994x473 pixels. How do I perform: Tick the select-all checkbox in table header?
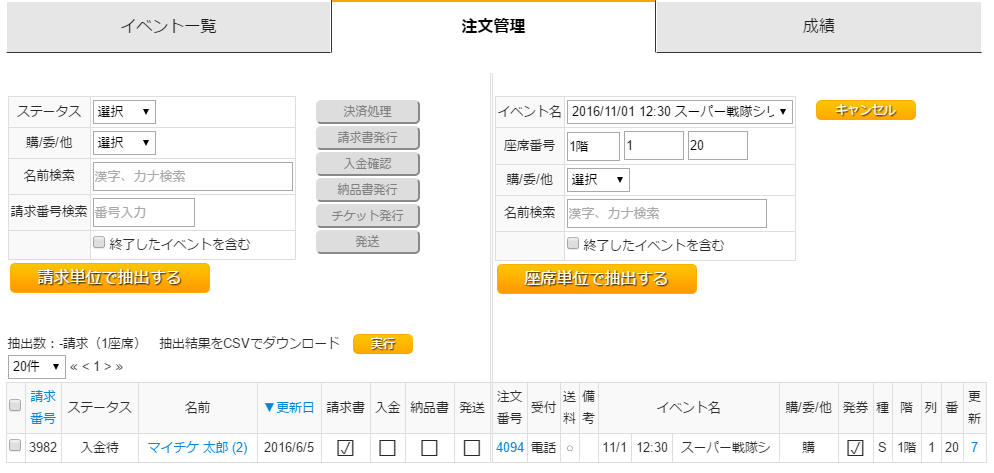coord(15,406)
